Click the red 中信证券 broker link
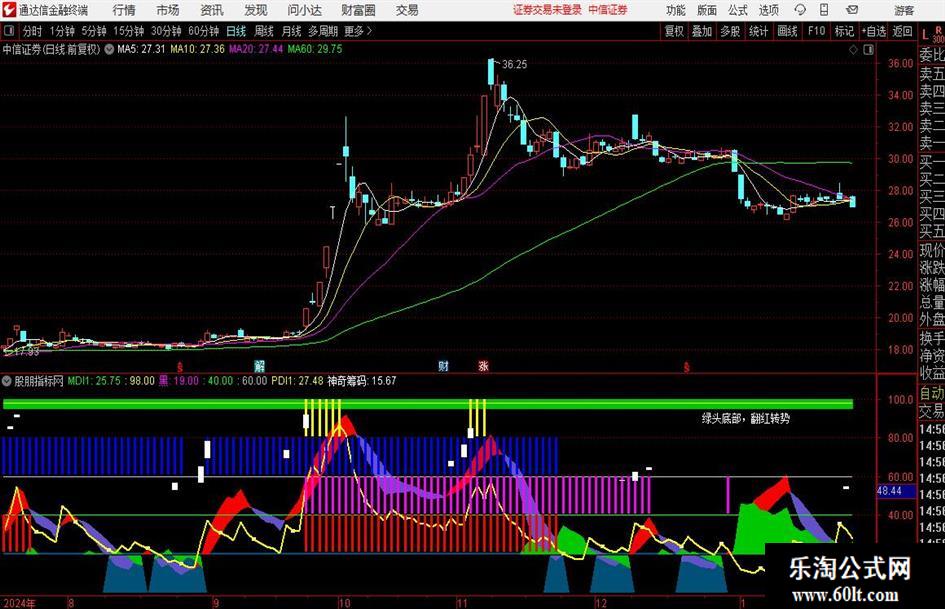This screenshot has height=609, width=945. click(608, 10)
